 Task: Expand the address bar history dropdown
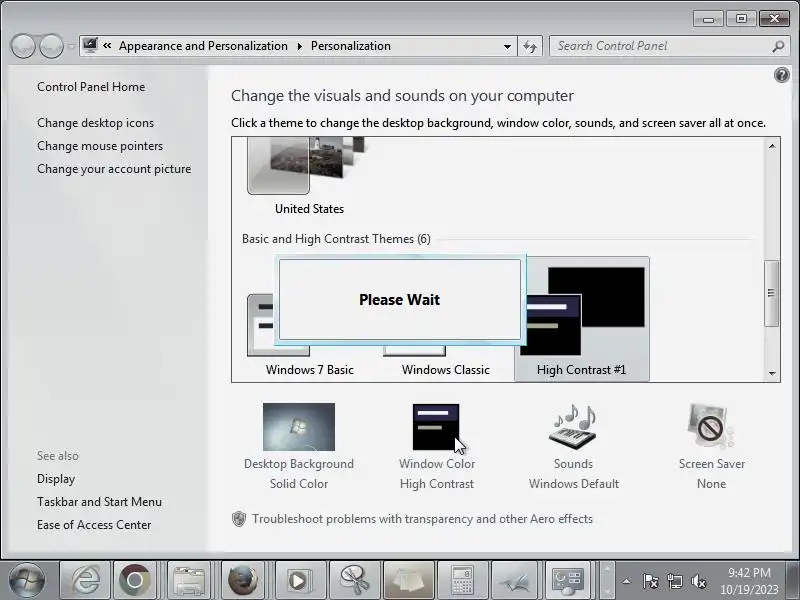[507, 46]
